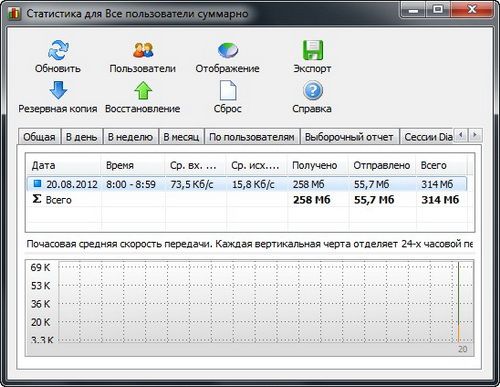Click the 55,7 Мб cell in the 20.08.2012 row
Viewport: 500px width, 387px height.
click(x=371, y=184)
